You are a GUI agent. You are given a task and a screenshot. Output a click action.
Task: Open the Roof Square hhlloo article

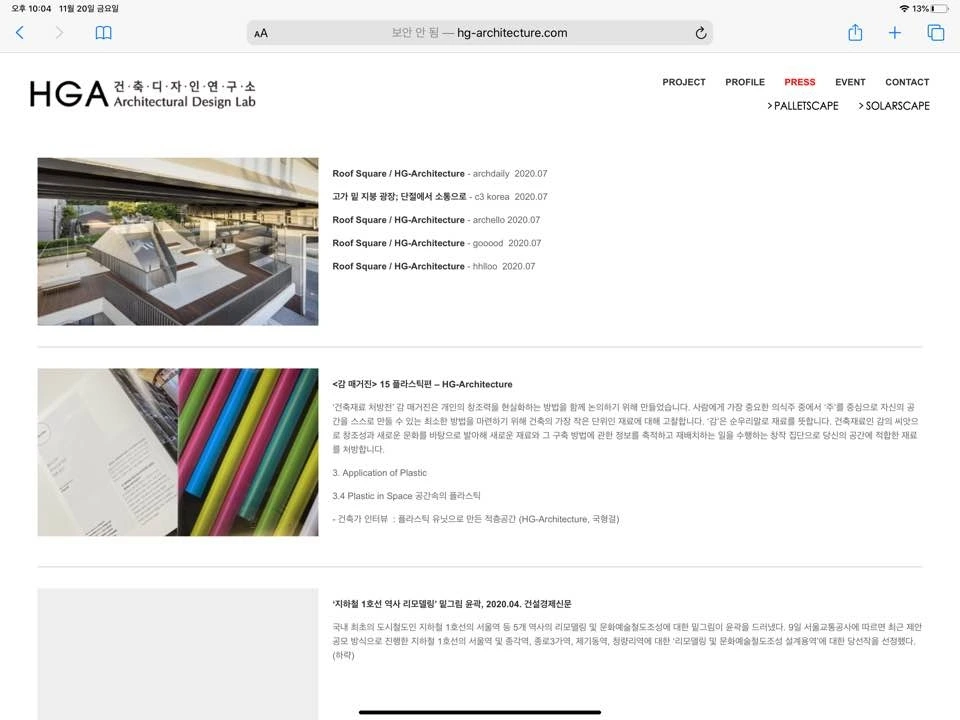click(433, 266)
